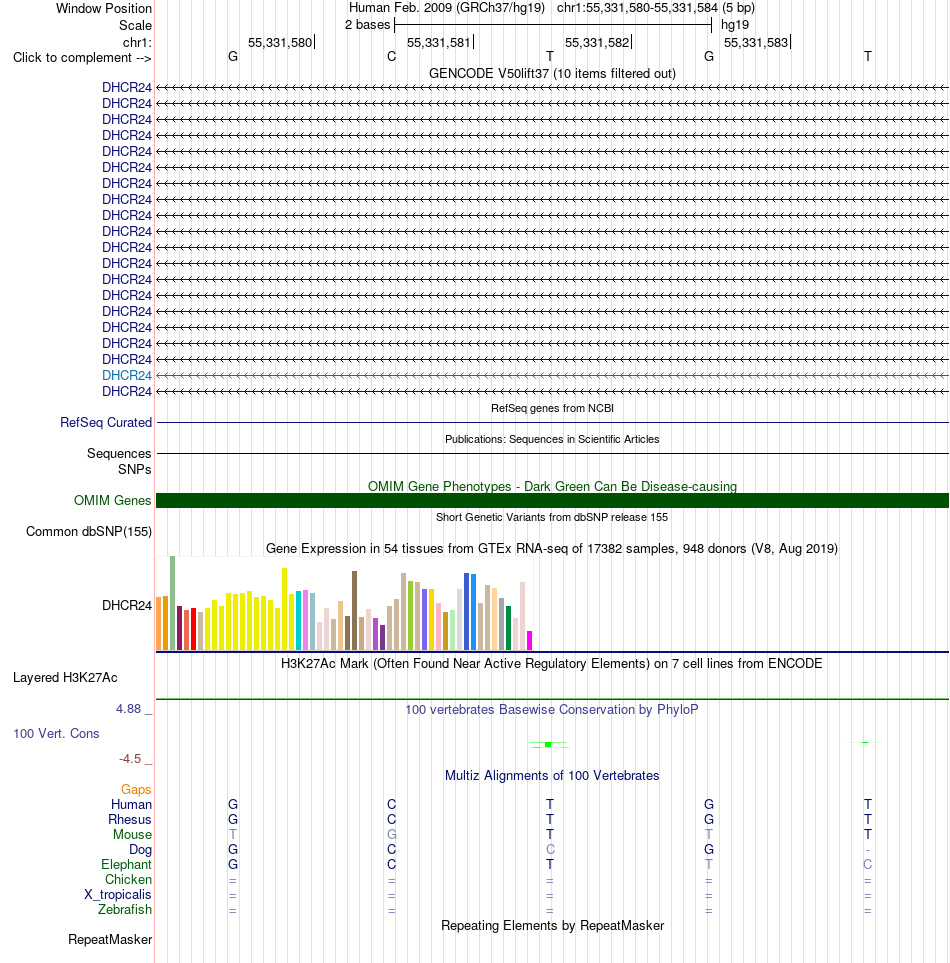Click the DHCR24 label beside the GTEx bar chart
Screen dimensions: 950x963
pyautogui.click(x=127, y=606)
